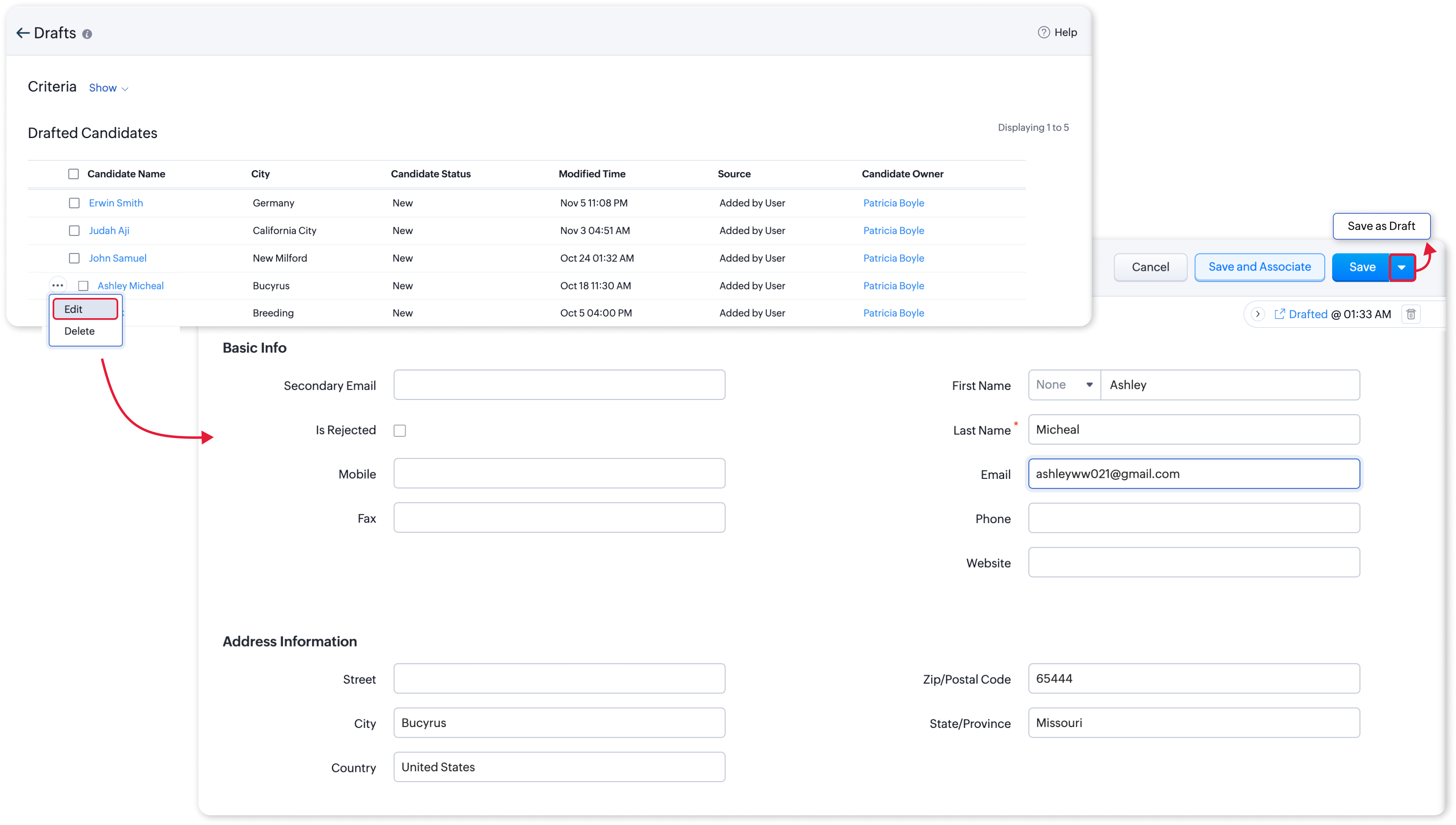Click the back arrow next to Drafts
Viewport: 1456px width, 825px height.
23,33
